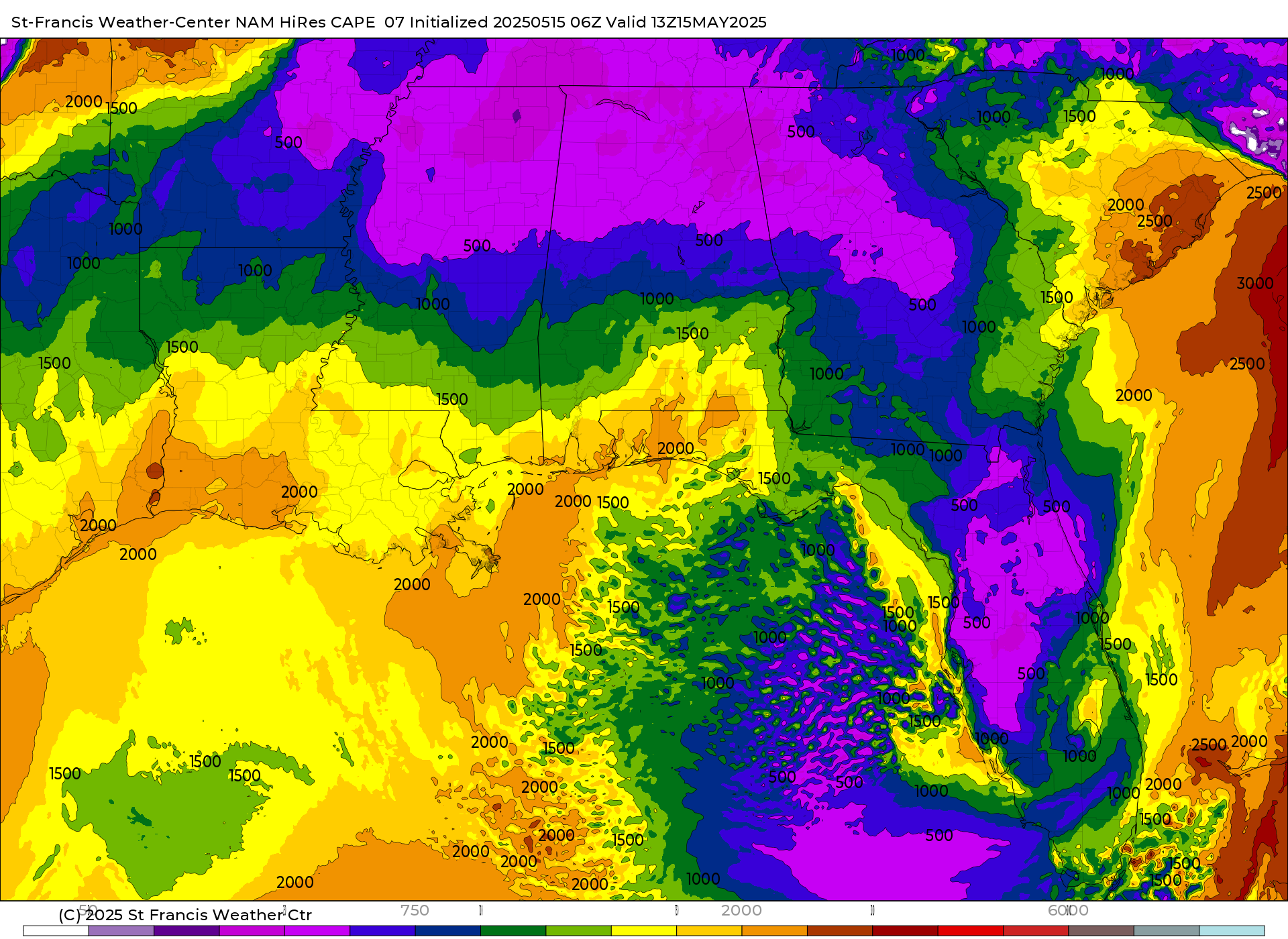Viewport: 1288px width, 939px height.
Task: Click the 3000 contour label on the map
Action: 1254,284
